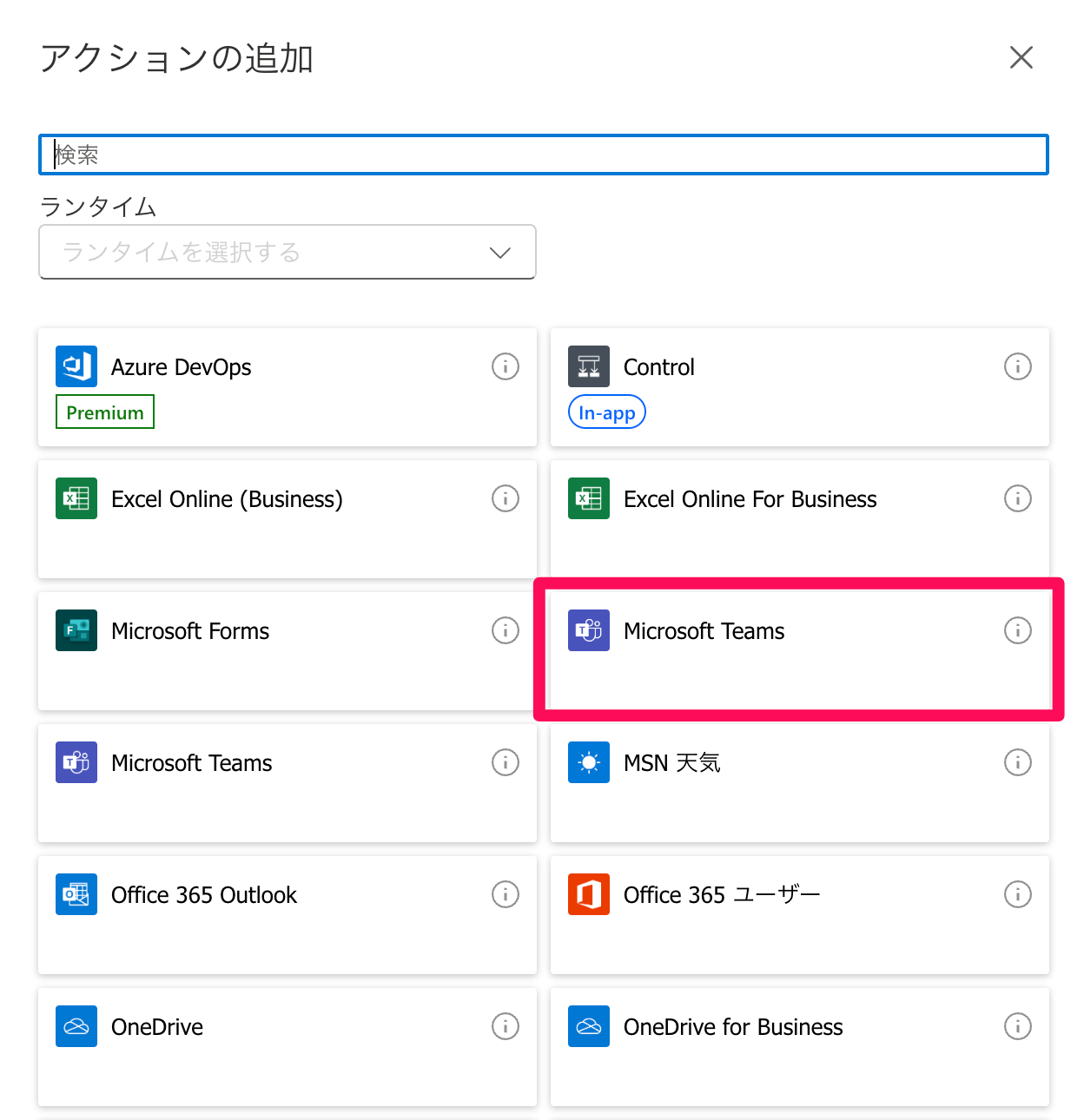Show info for OneDrive
Screen dimensions: 1084x1120
tap(506, 1026)
